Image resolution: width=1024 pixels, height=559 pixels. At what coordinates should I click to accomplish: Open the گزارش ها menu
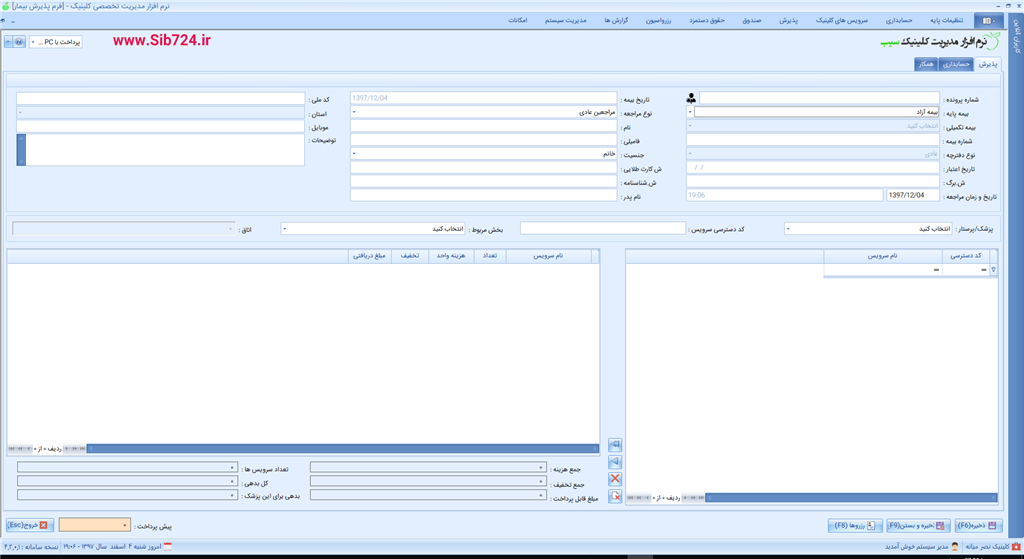click(615, 20)
